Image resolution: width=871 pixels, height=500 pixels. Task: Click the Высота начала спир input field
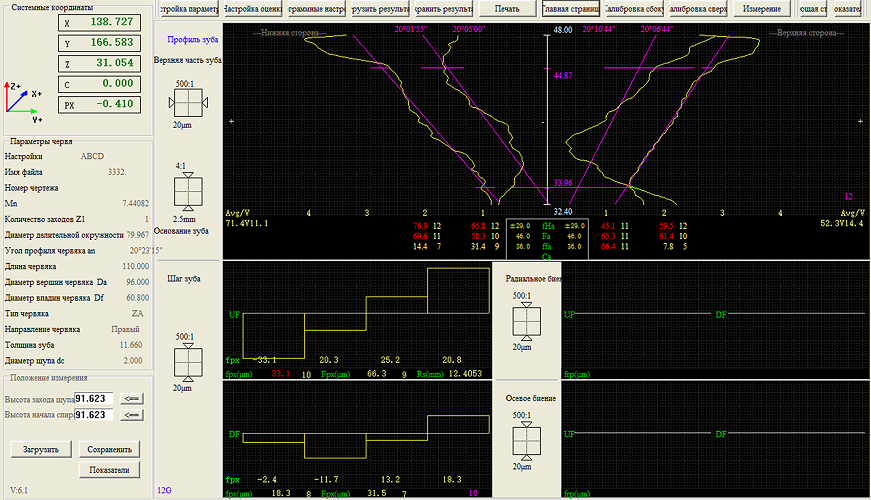(94, 415)
